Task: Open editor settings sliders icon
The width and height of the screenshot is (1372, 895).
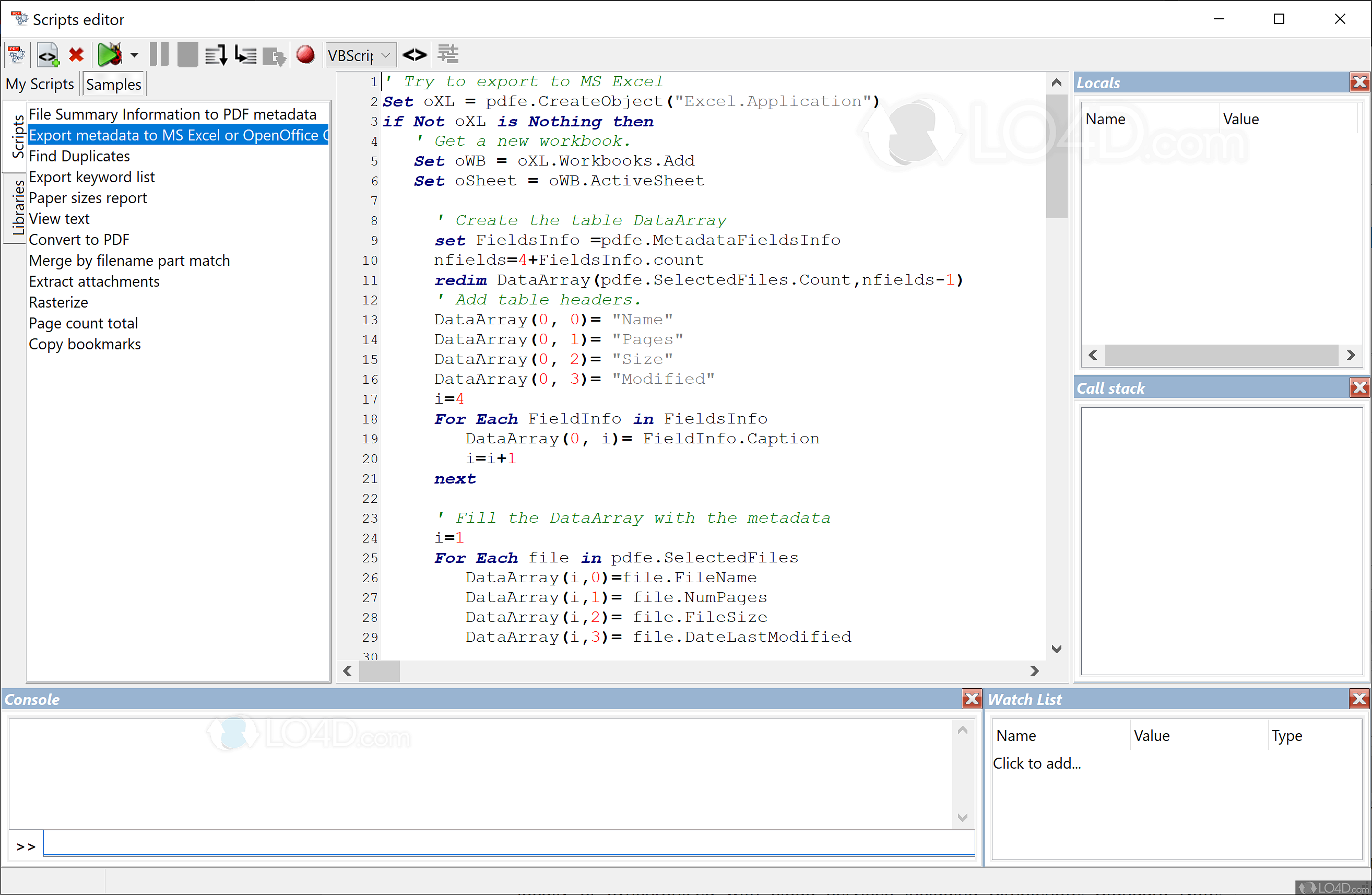Action: (448, 54)
